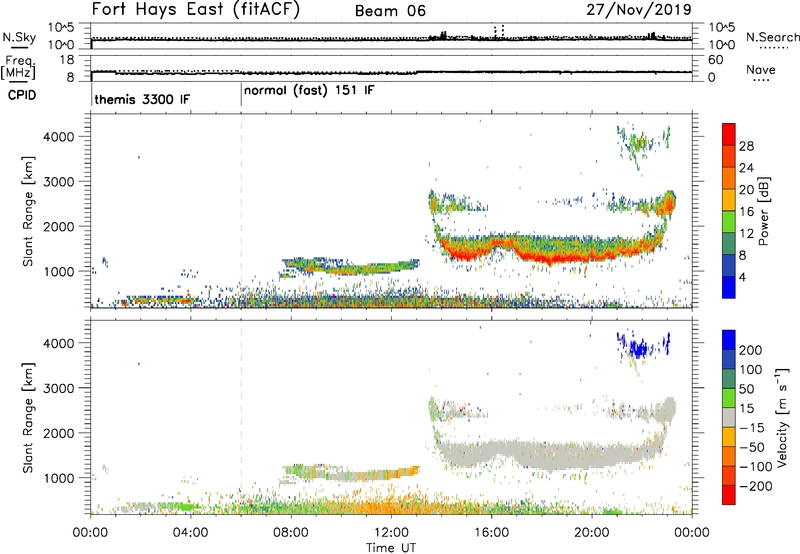Click the 'Freq. [MHz]' axis label

(x=18, y=68)
